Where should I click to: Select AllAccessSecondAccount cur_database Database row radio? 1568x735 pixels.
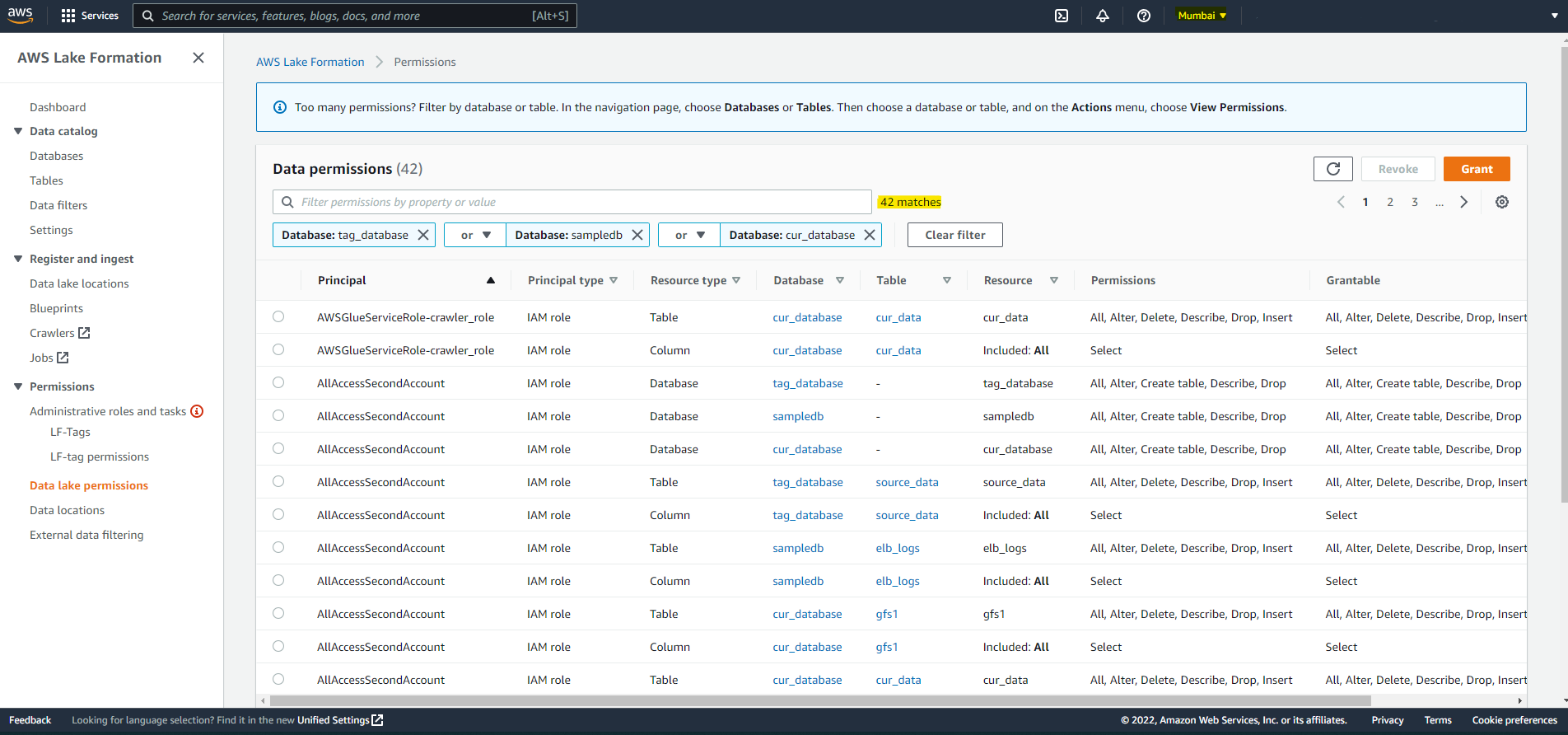coord(278,448)
